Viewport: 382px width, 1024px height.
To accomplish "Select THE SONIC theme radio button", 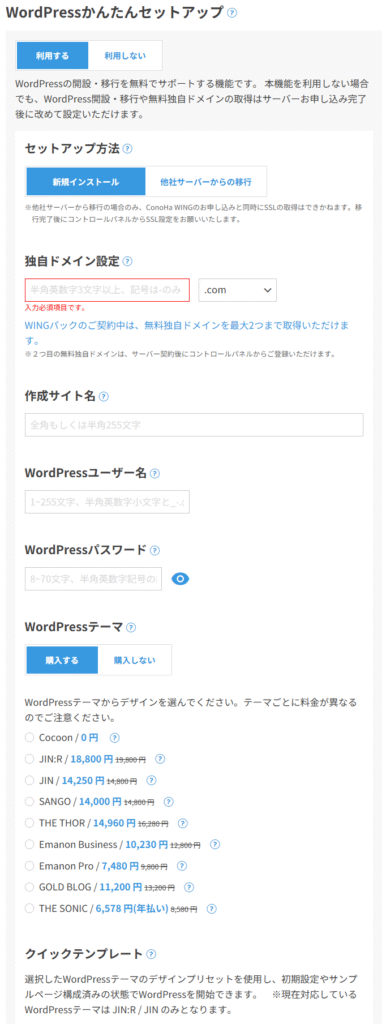I will click(x=29, y=908).
